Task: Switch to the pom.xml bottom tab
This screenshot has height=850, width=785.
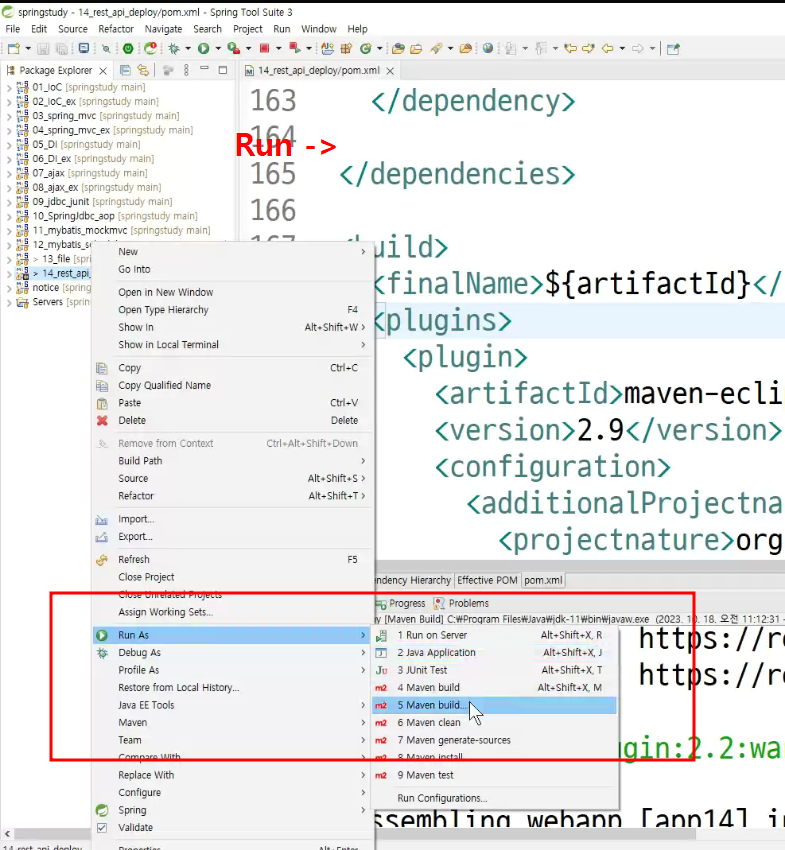Action: (543, 580)
